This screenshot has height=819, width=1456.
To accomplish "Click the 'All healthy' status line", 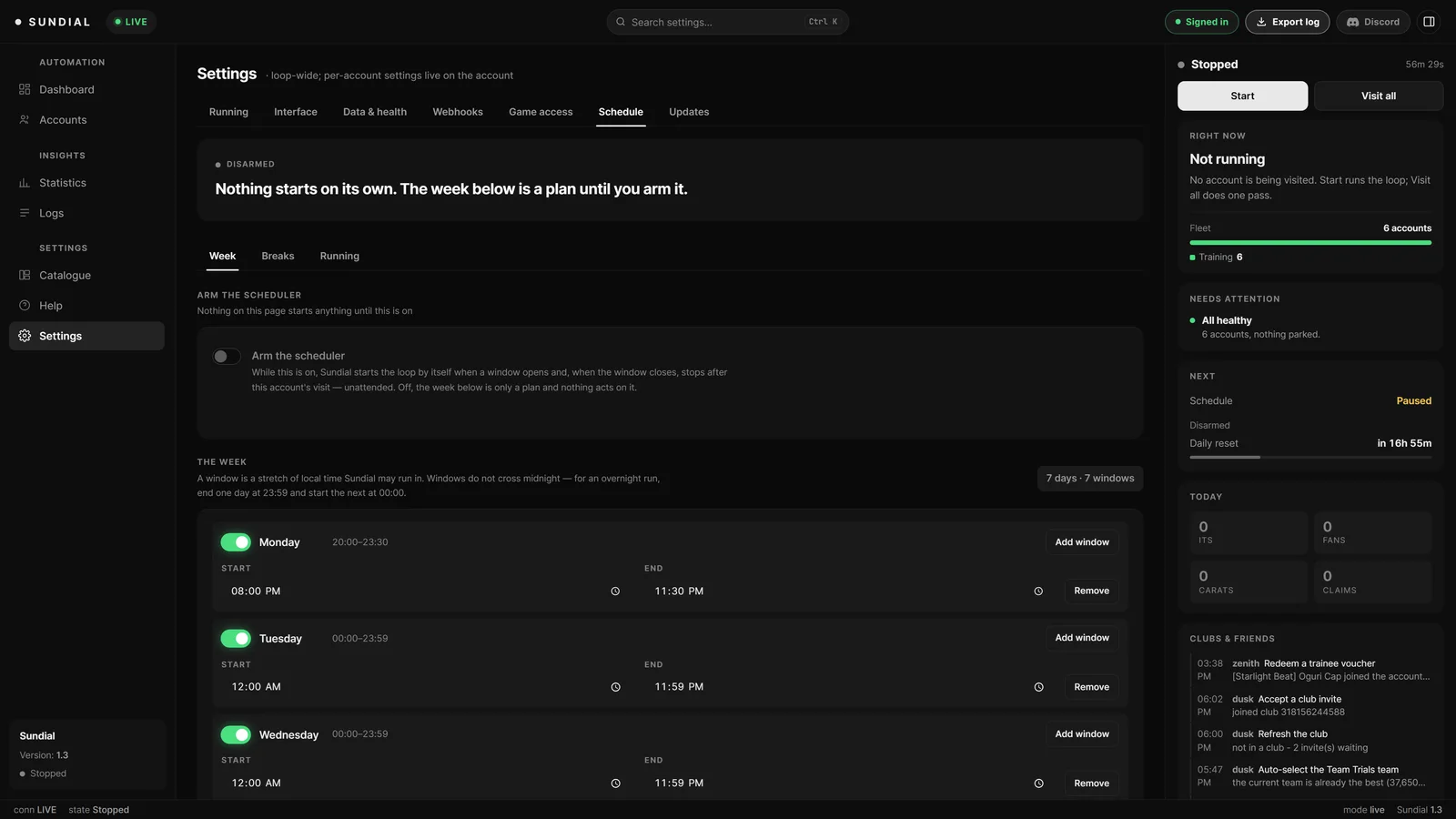I will pos(1227,320).
